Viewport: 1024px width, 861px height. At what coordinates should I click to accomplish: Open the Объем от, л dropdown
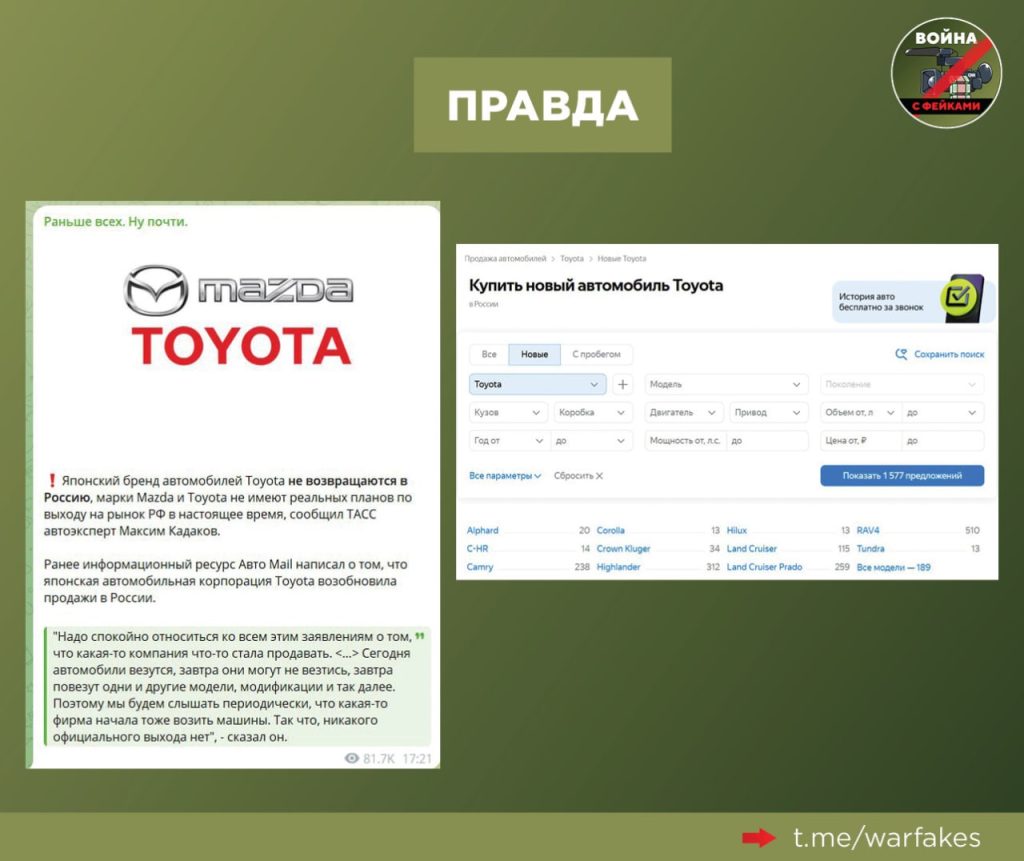tap(860, 412)
